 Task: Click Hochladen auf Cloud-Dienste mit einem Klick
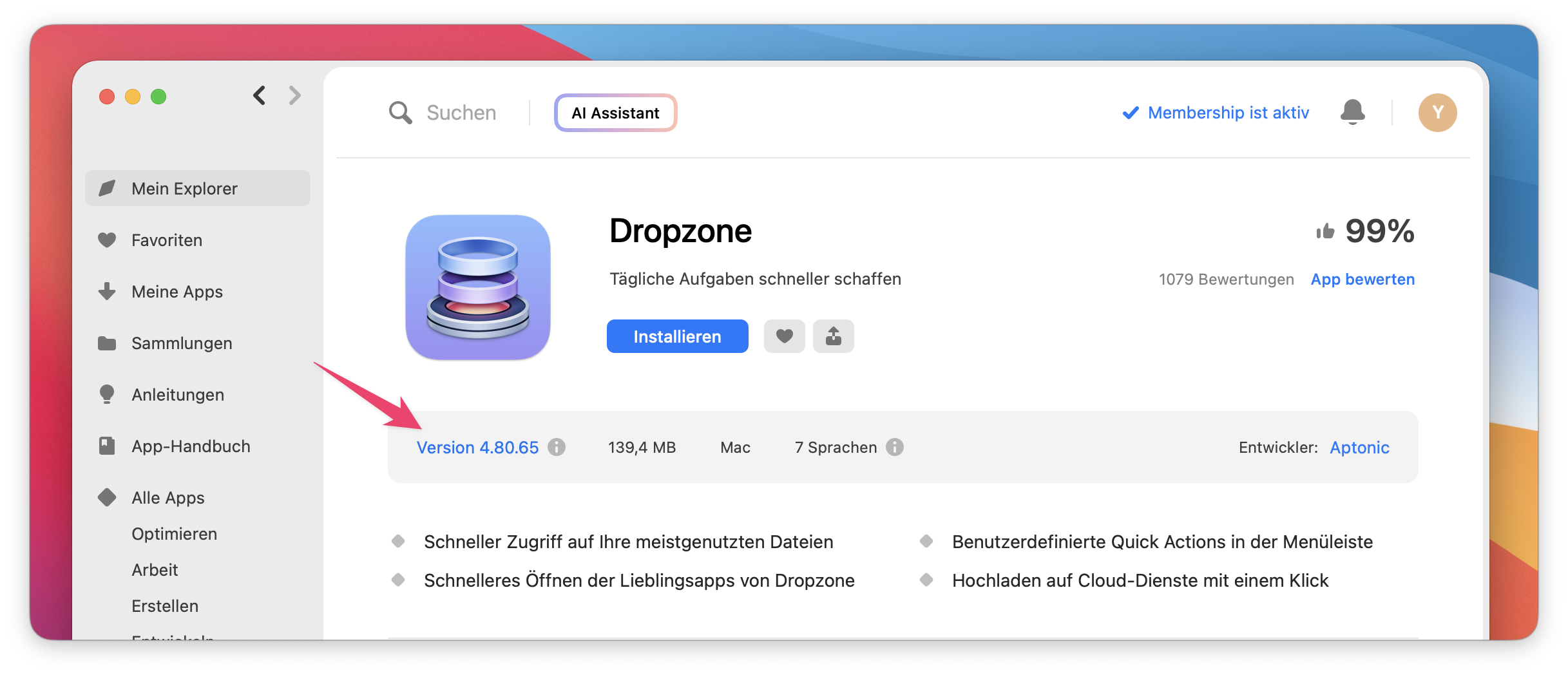pos(1140,580)
